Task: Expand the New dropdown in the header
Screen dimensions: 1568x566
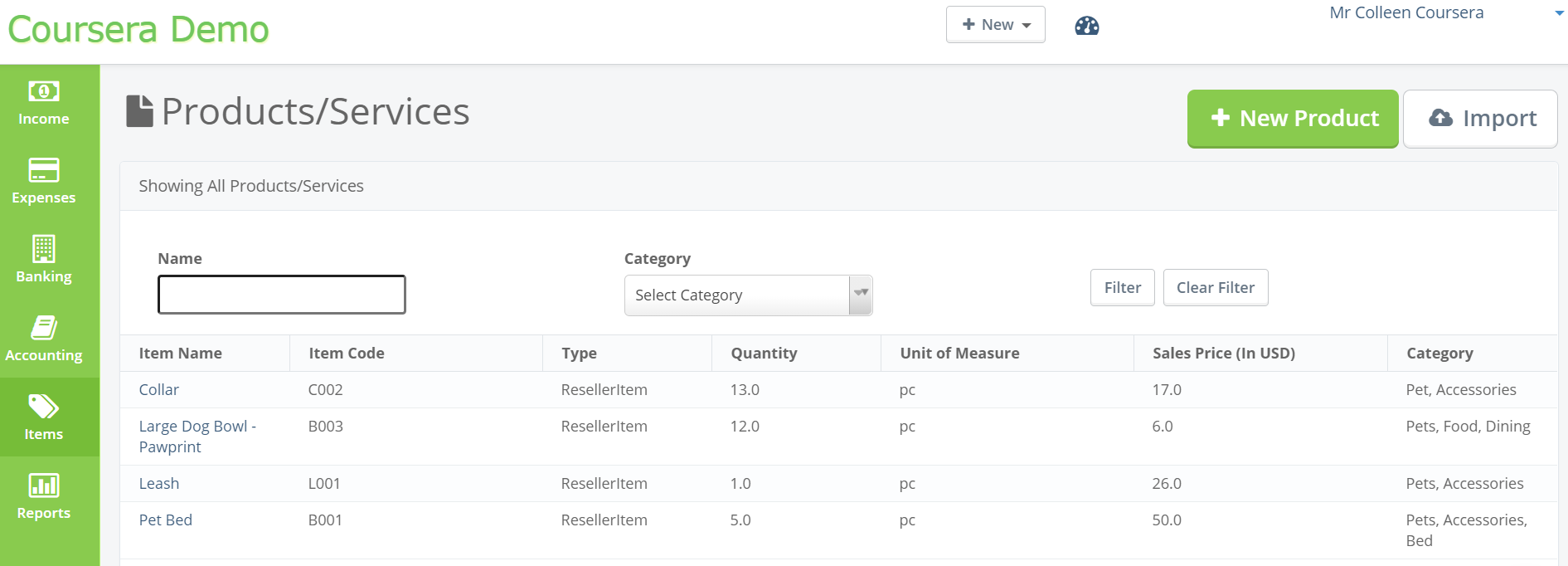Action: 995,25
